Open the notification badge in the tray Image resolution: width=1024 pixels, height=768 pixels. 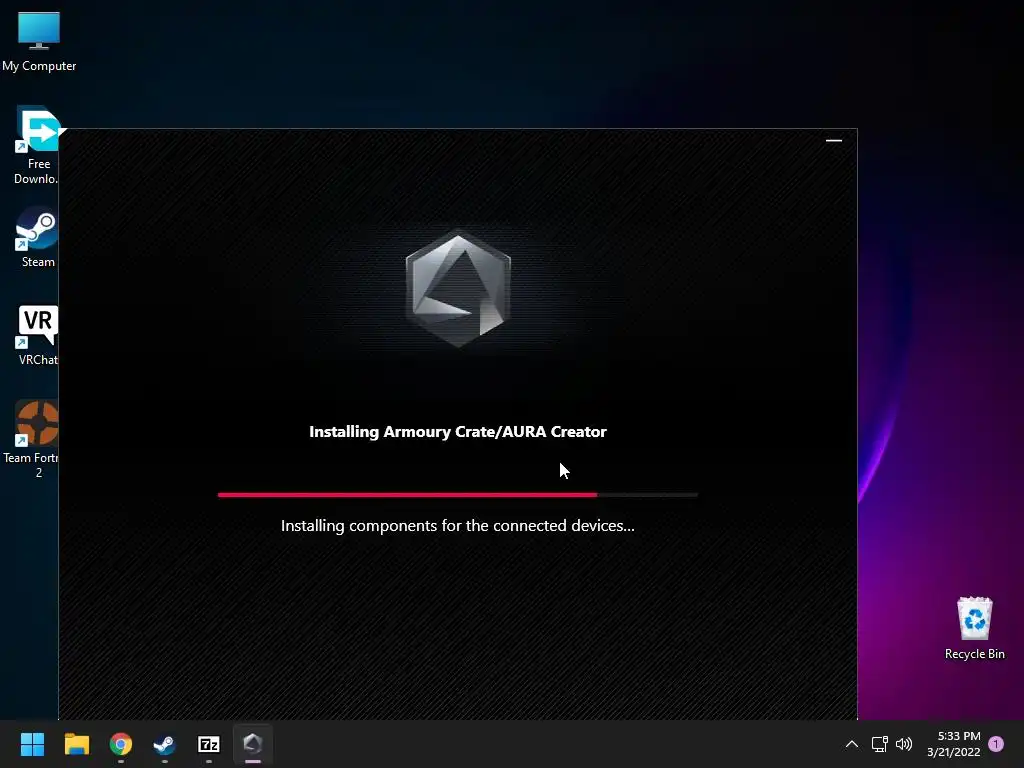tap(996, 744)
